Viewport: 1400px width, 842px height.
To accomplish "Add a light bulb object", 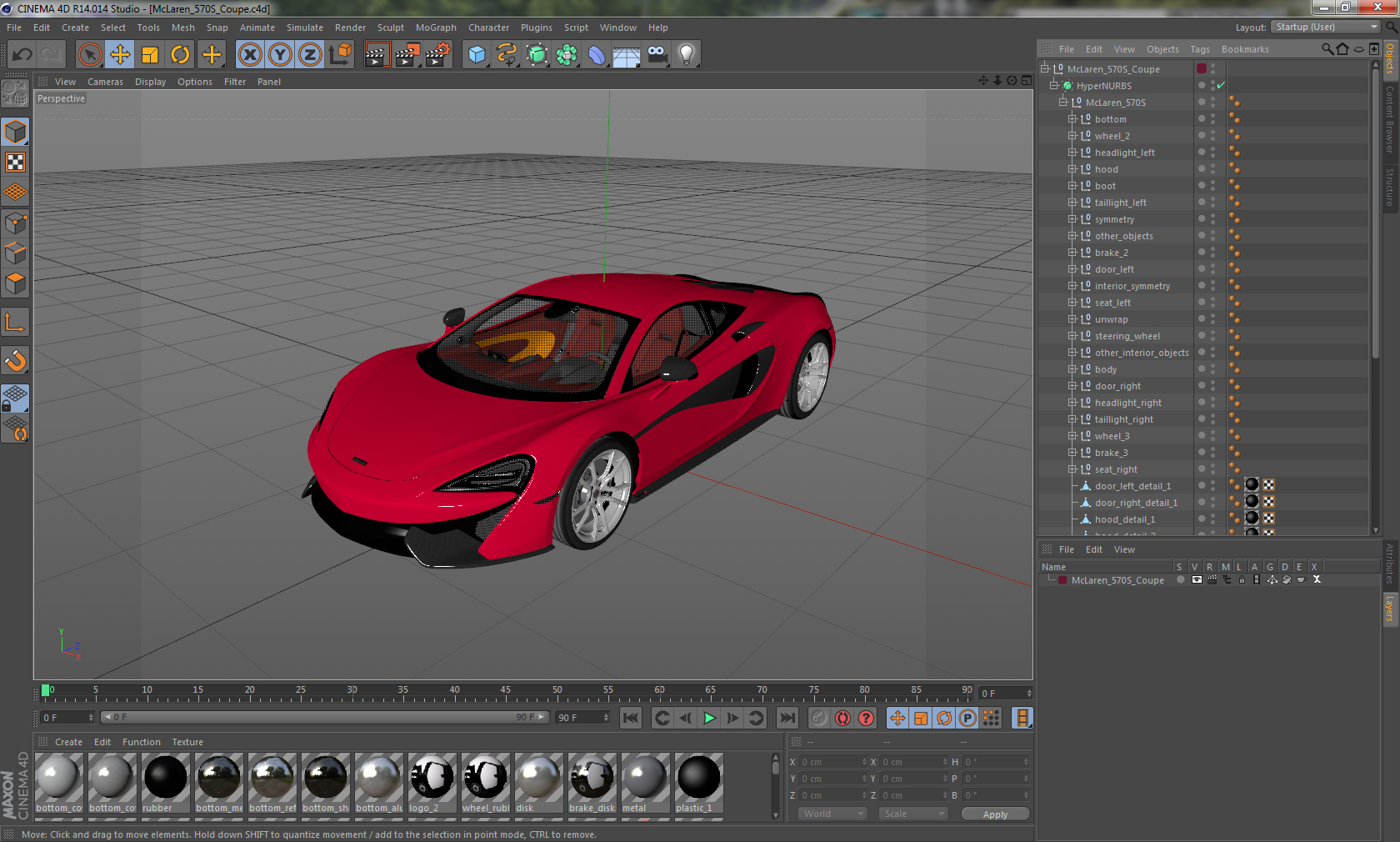I will 687,55.
